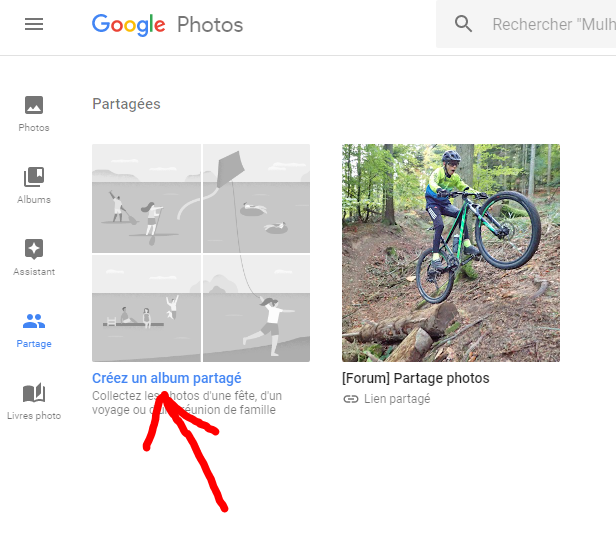Click the 'Partagées' section heading
The width and height of the screenshot is (616, 544).
tap(126, 104)
